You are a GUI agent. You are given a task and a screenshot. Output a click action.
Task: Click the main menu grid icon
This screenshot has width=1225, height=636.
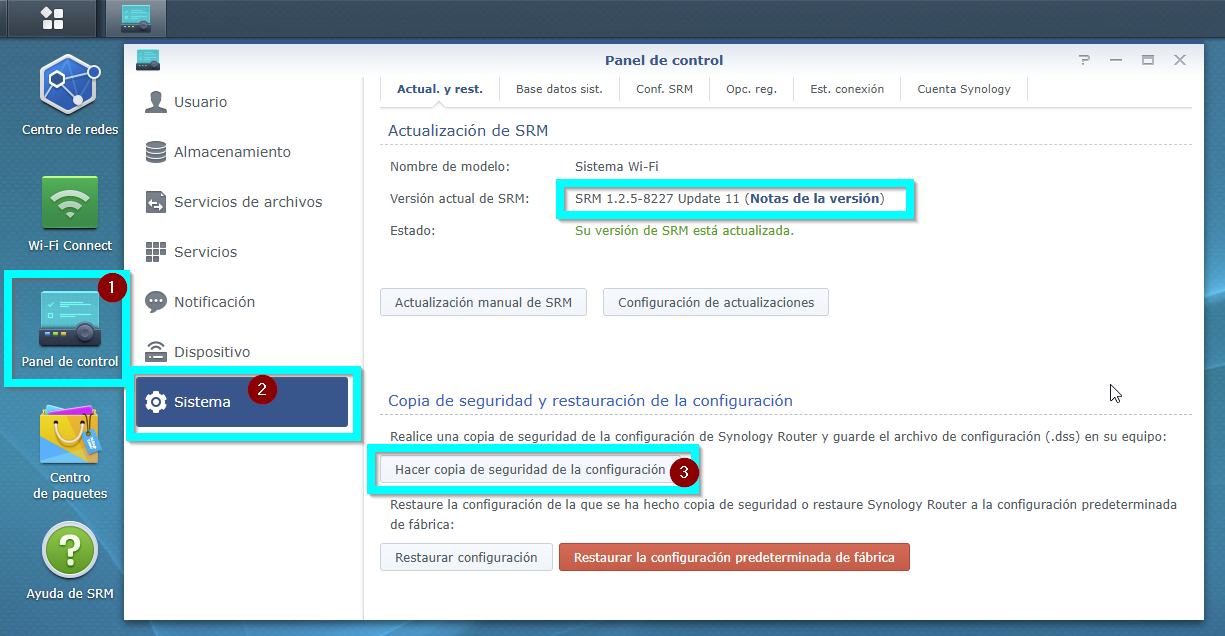point(52,18)
